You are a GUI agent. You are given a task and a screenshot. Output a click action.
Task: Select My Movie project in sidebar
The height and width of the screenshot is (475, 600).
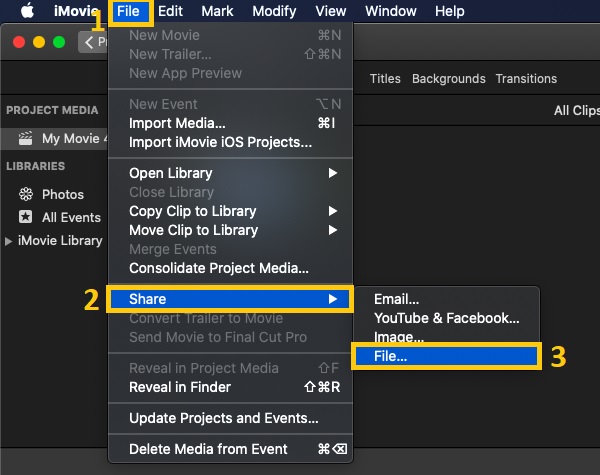[54, 139]
